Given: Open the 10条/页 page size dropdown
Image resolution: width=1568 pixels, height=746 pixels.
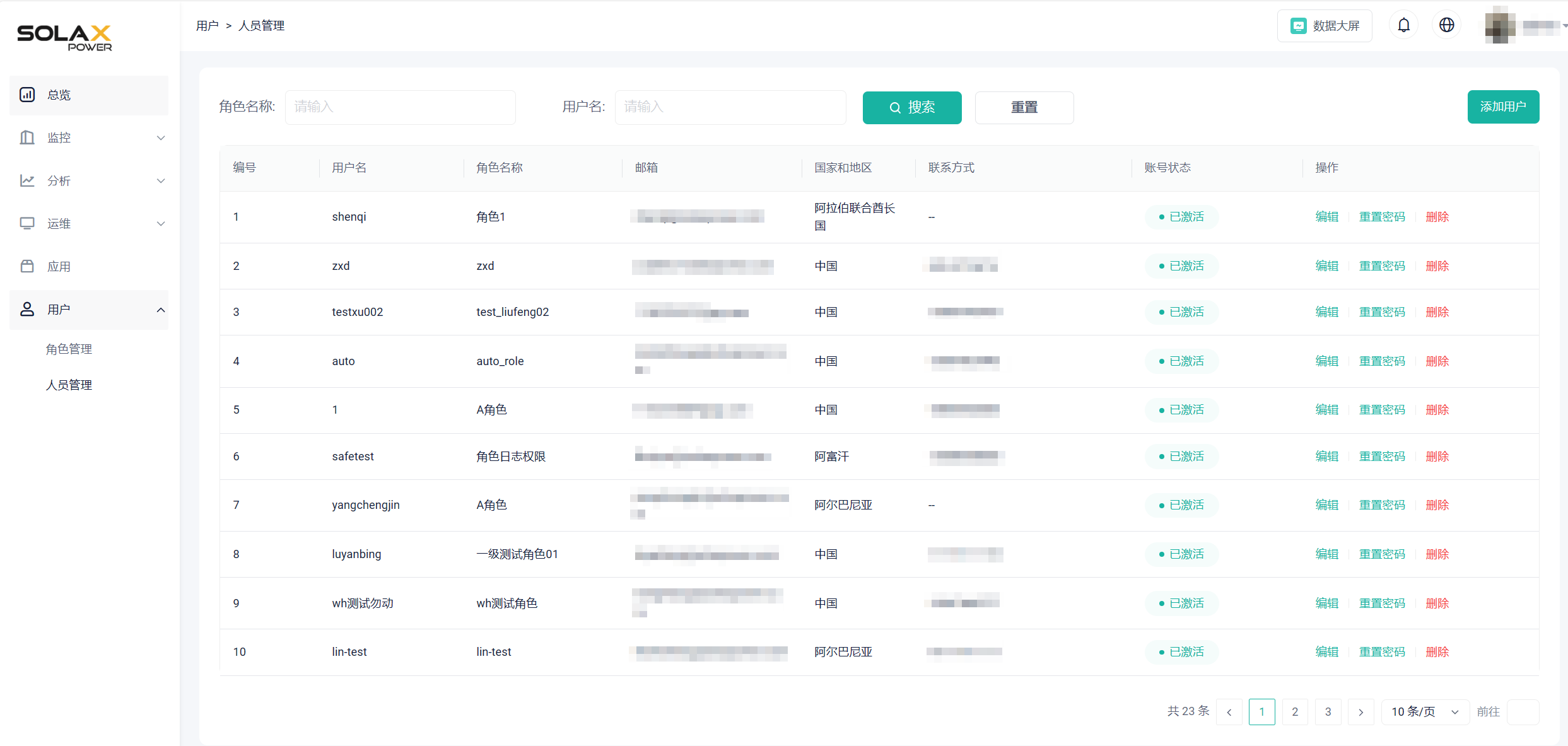Looking at the screenshot, I should (x=1425, y=711).
